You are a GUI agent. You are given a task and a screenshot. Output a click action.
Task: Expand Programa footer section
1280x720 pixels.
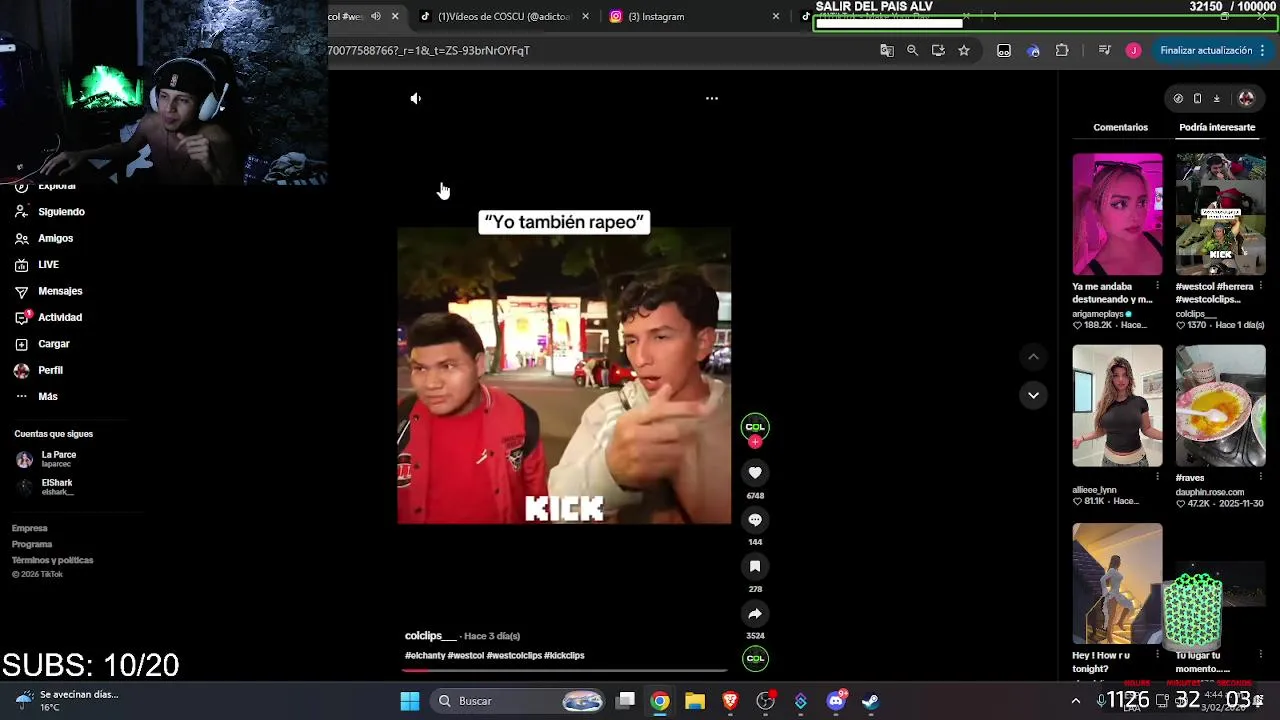[x=32, y=544]
